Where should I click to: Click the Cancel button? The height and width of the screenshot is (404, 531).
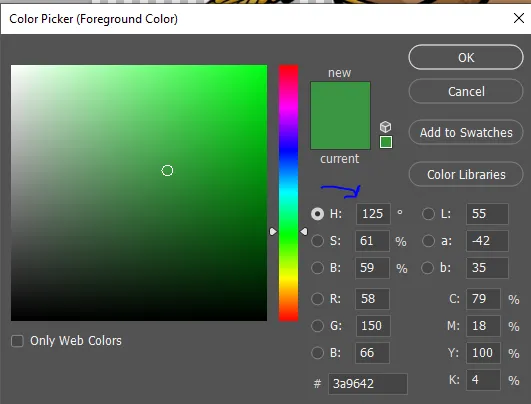click(466, 91)
